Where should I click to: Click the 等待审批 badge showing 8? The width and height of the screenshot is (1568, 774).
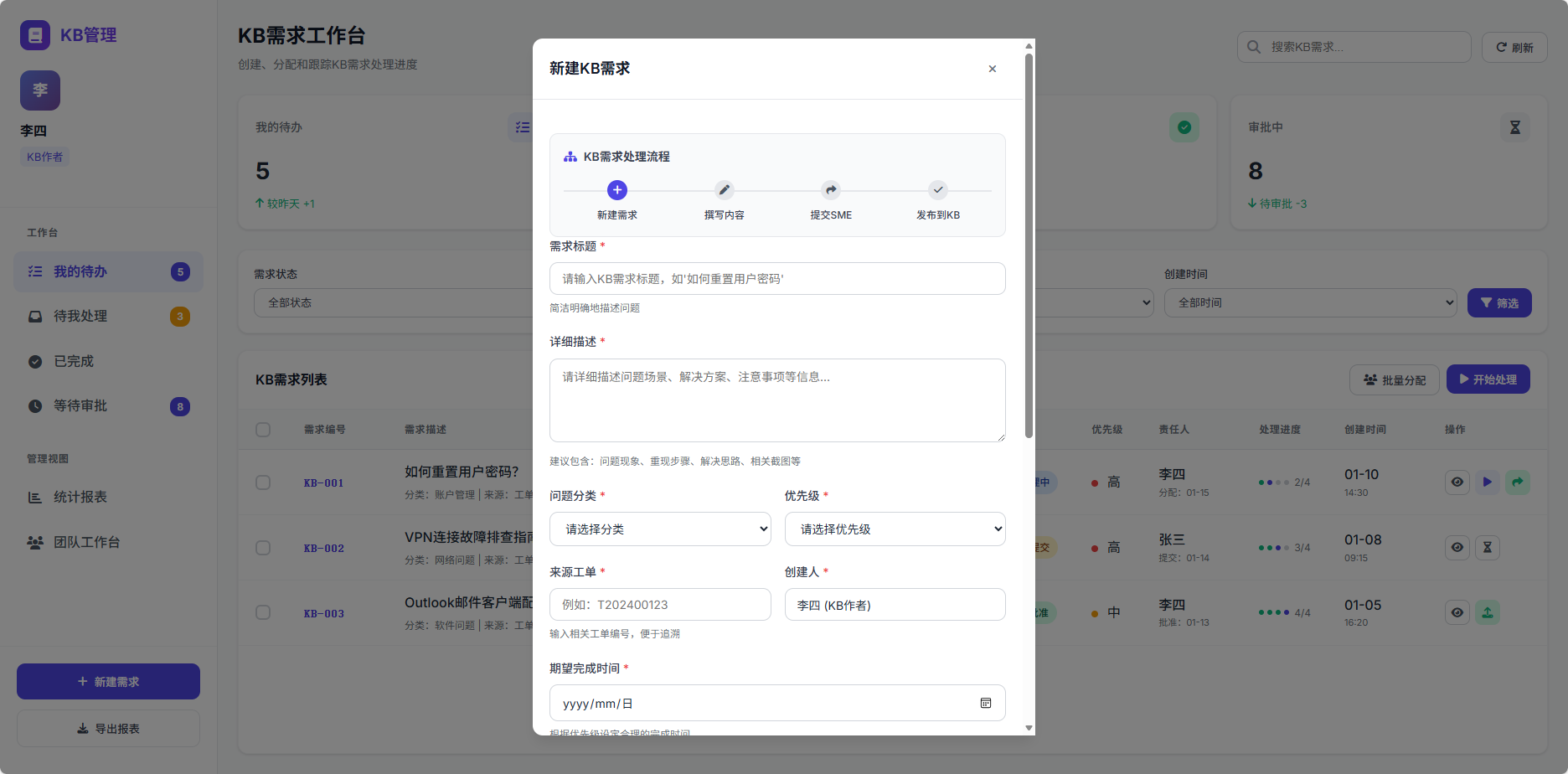(180, 406)
